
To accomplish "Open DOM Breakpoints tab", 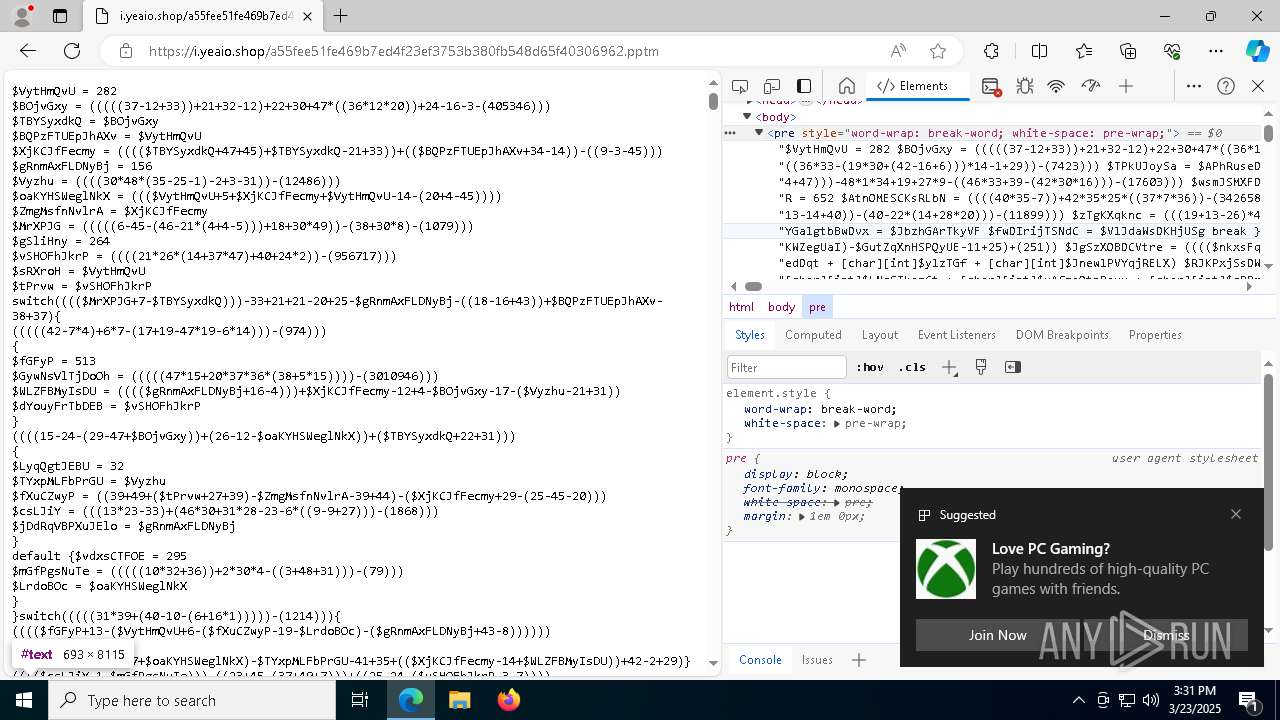I will pos(1062,335).
